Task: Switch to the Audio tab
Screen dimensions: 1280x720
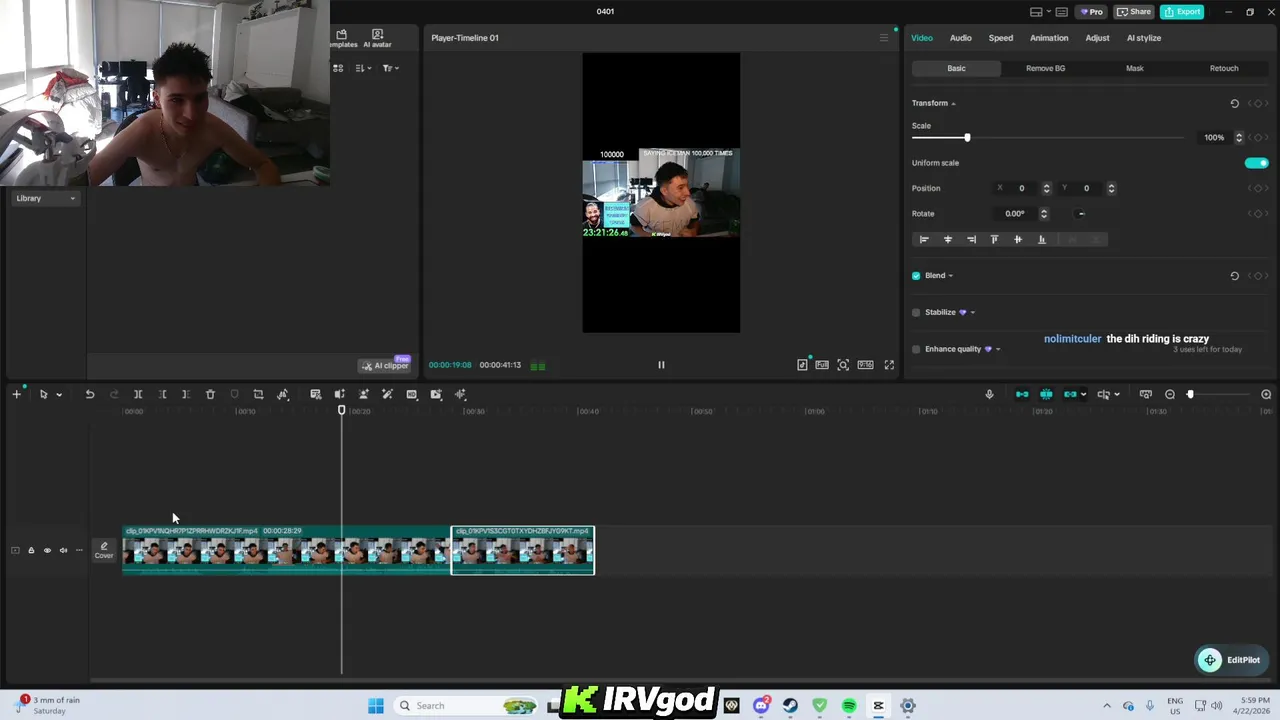Action: (960, 38)
